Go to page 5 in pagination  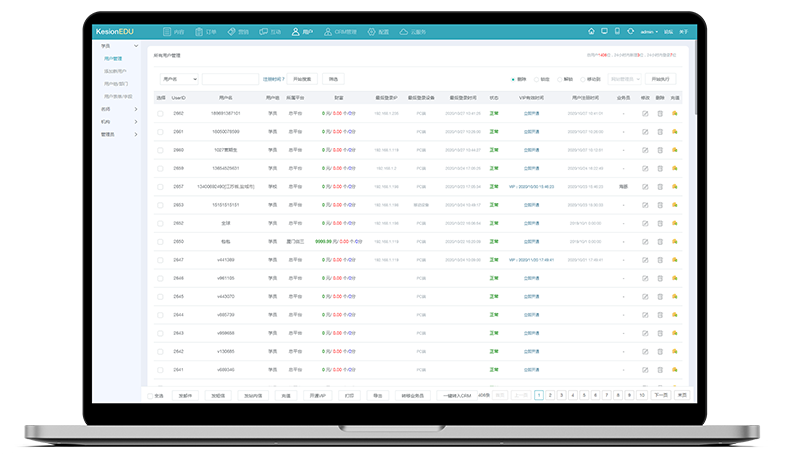(583, 395)
